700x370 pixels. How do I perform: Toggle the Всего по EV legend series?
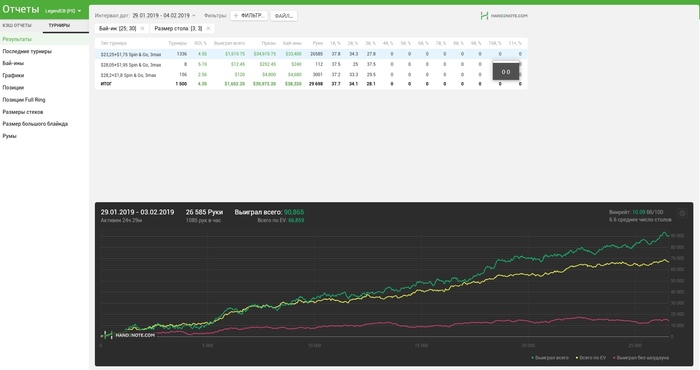591,358
